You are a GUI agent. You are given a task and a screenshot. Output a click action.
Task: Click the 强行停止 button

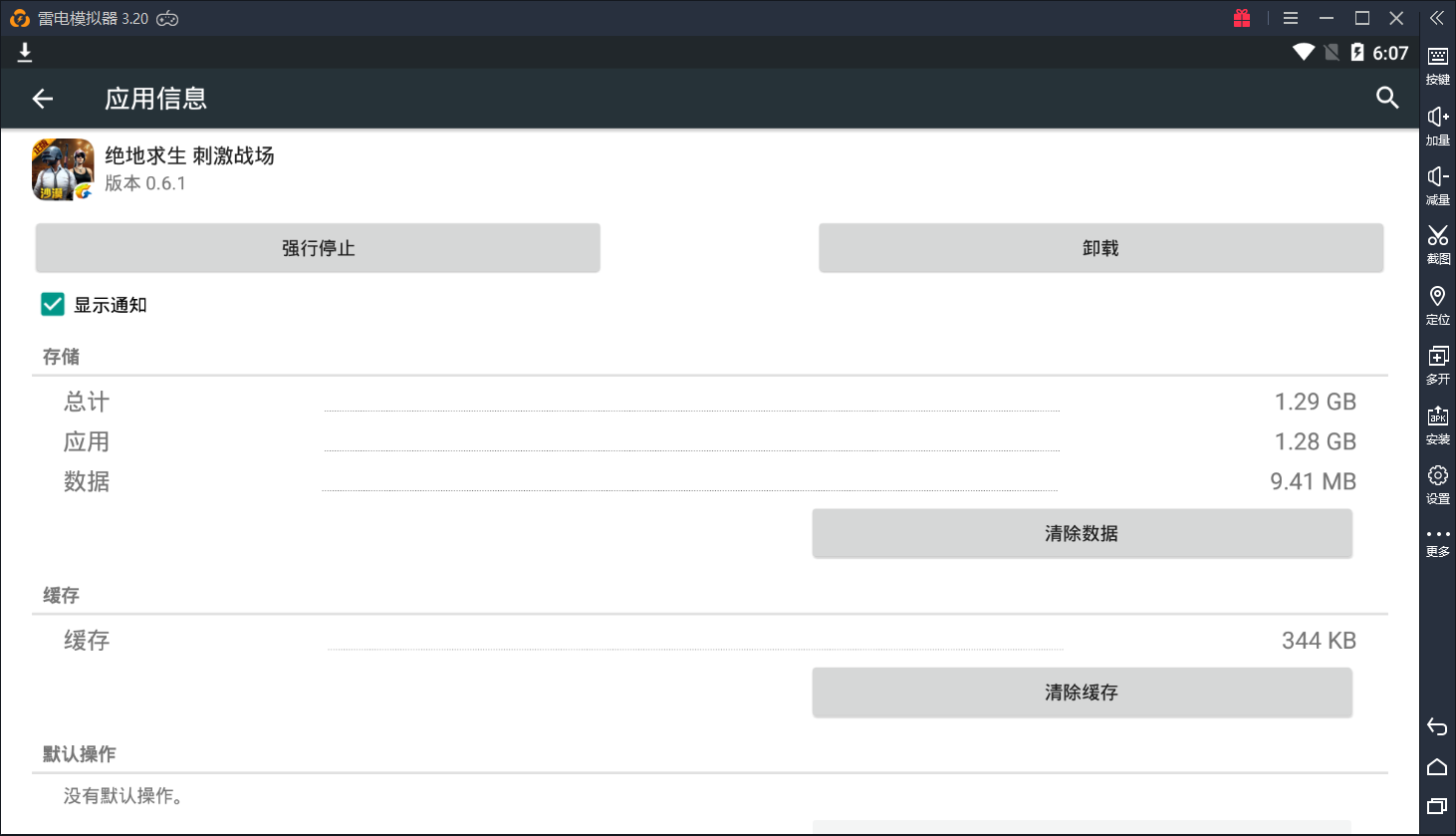(x=318, y=248)
